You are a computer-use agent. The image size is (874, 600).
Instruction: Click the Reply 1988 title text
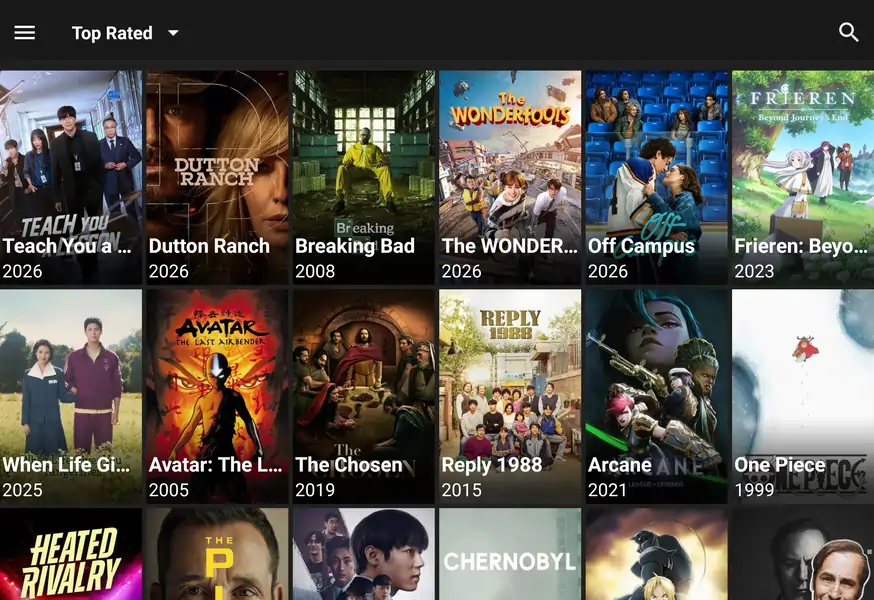[x=492, y=465]
